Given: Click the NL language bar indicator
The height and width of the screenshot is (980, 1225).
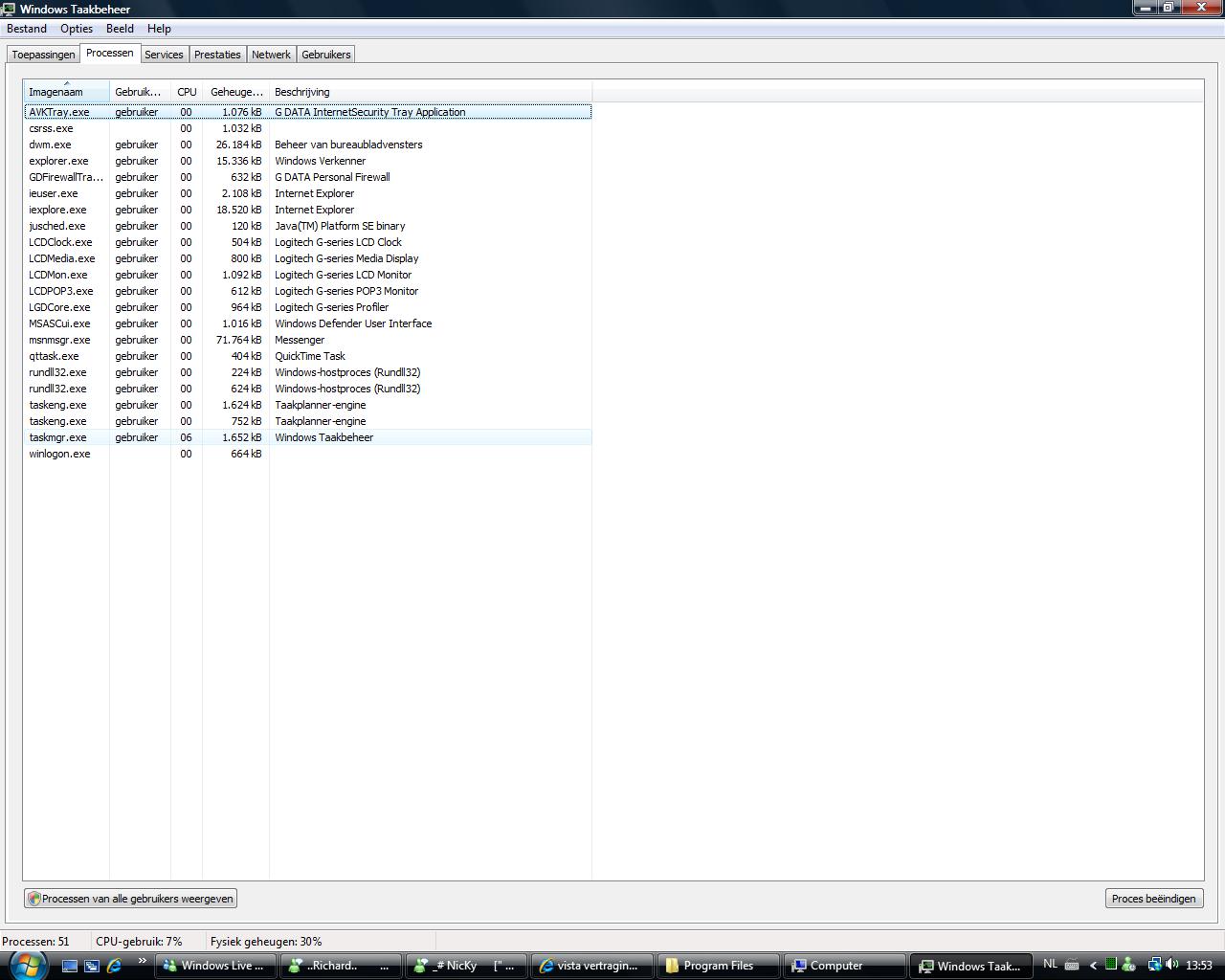Looking at the screenshot, I should 1050,965.
